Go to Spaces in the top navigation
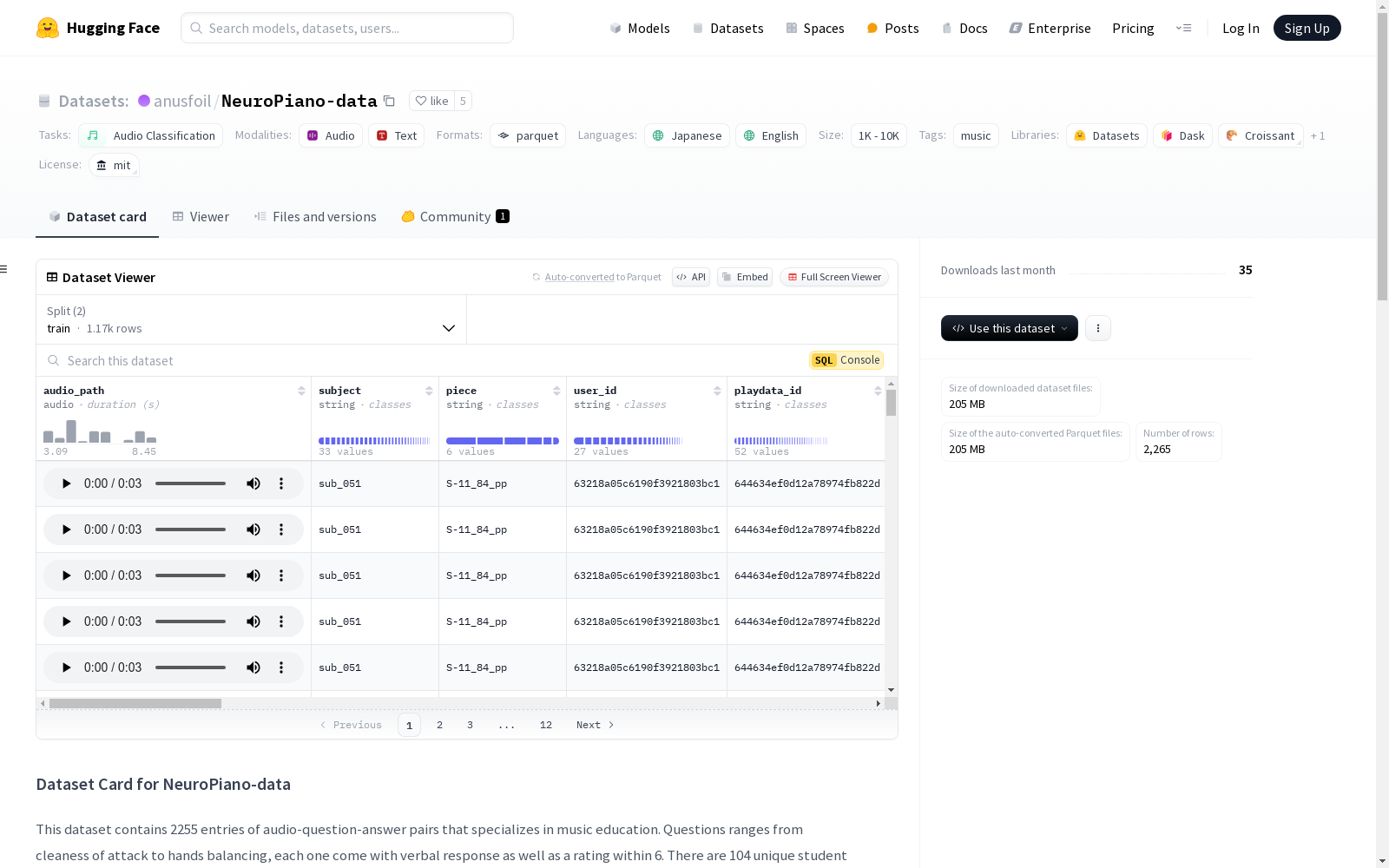Viewport: 1389px width, 868px height. 815,28
